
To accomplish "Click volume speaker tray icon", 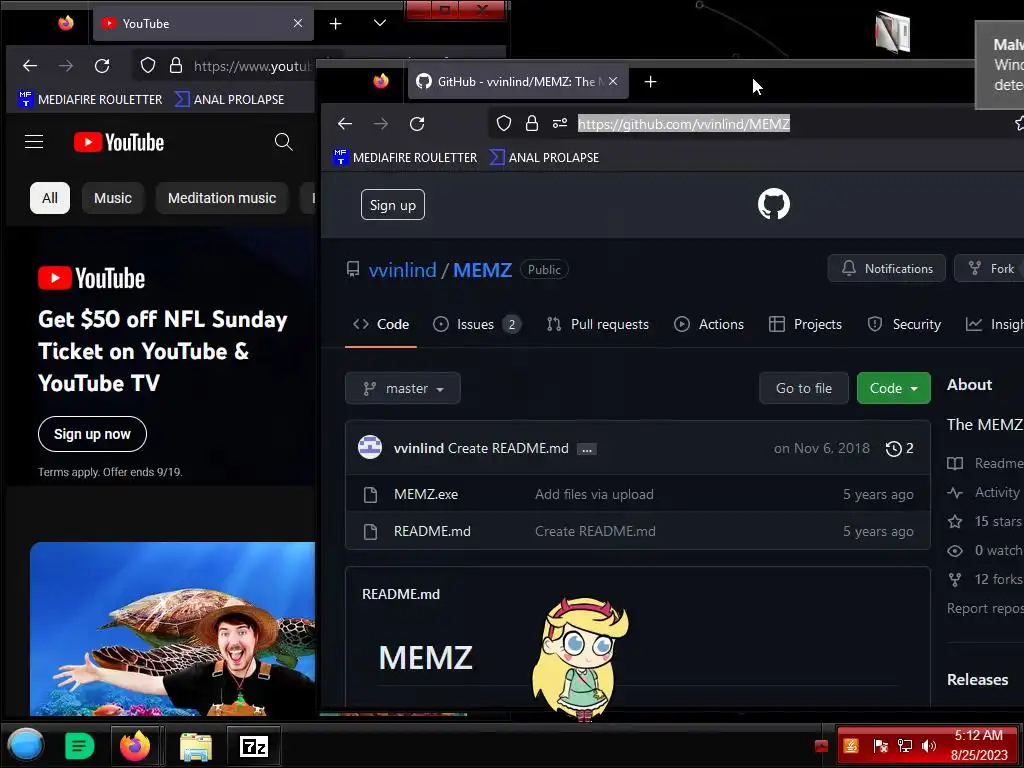I will [928, 746].
